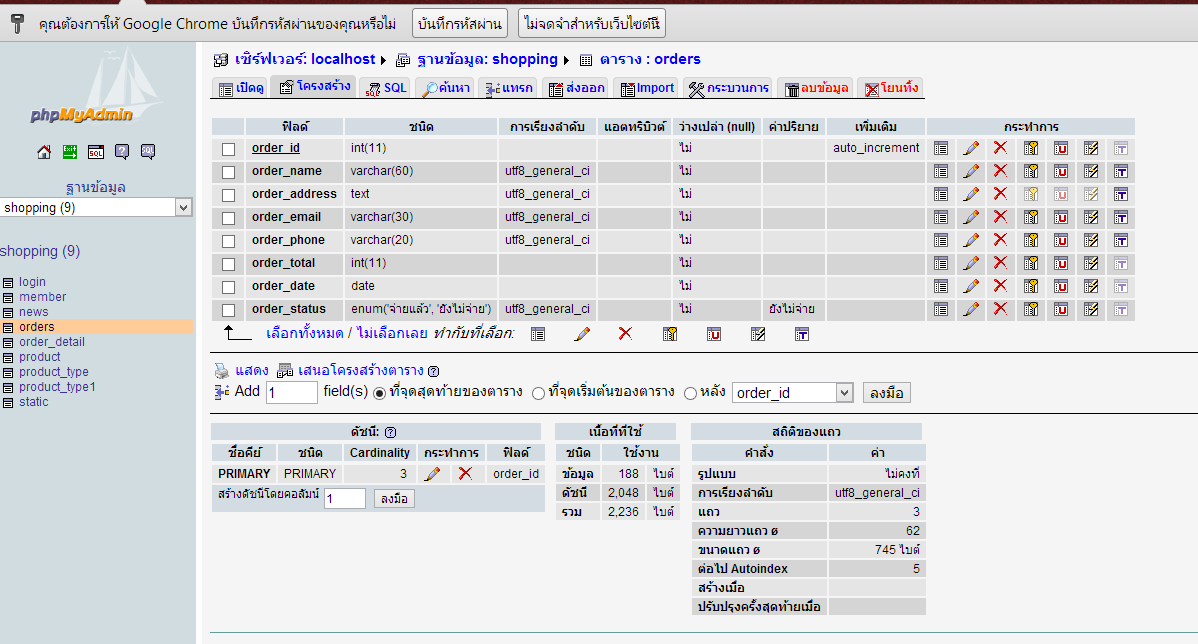
Task: Click the ไม่เลือกเลย unselect all link
Action: click(392, 333)
